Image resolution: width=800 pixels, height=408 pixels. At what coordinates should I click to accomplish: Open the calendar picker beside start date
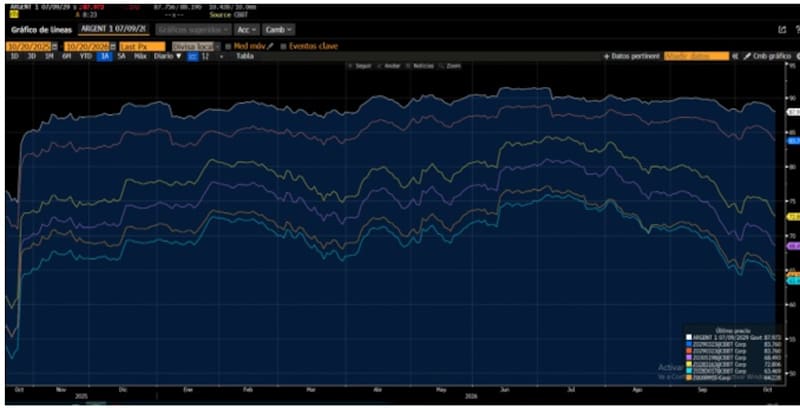[x=55, y=46]
